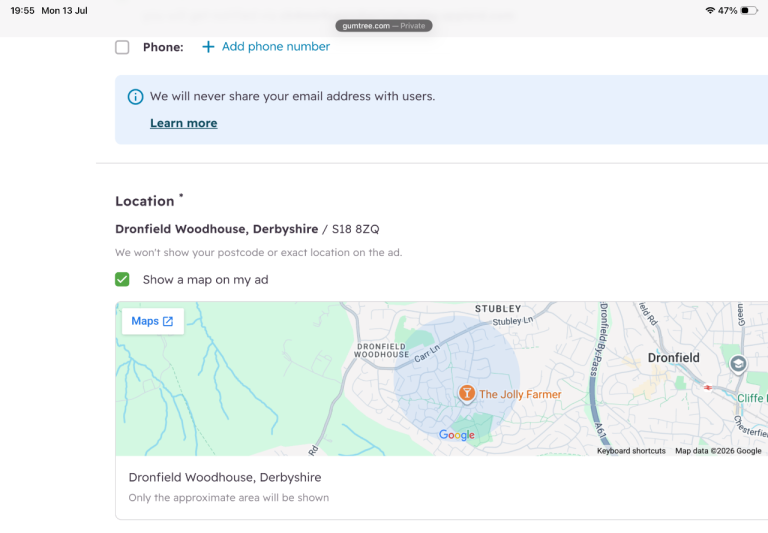This screenshot has height=533, width=768.
Task: Tap the Wi-Fi status icon
Action: [710, 10]
